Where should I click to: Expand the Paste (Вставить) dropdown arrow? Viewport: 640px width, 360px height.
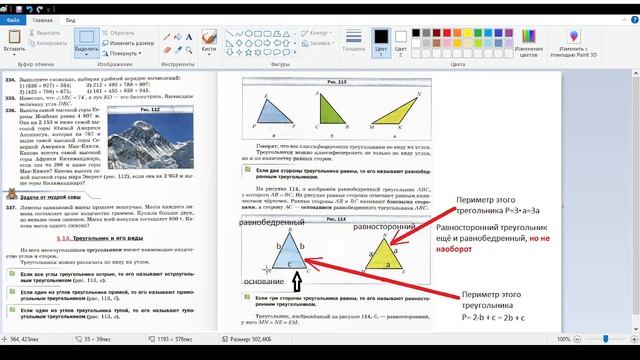pyautogui.click(x=14, y=54)
